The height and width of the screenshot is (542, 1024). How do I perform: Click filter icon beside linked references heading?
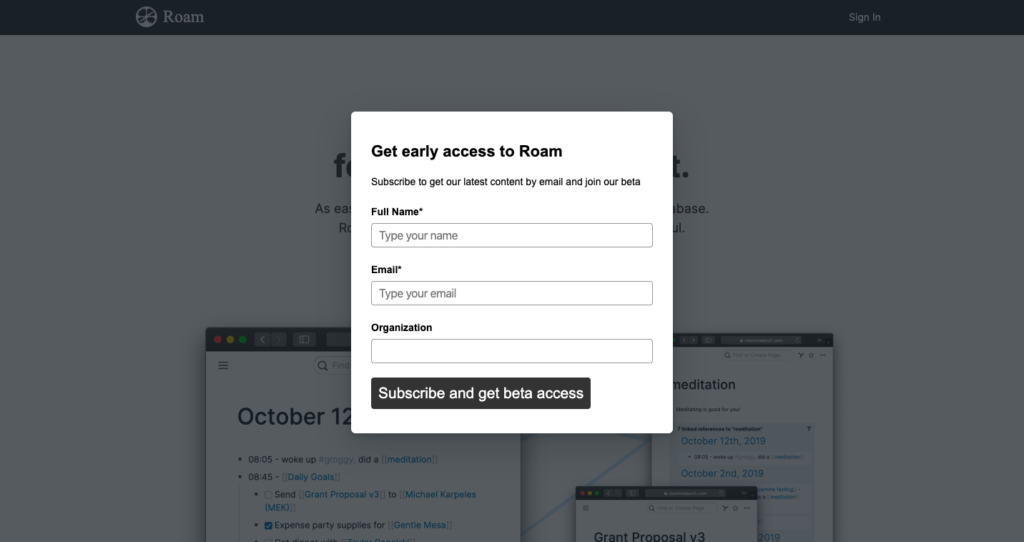809,429
